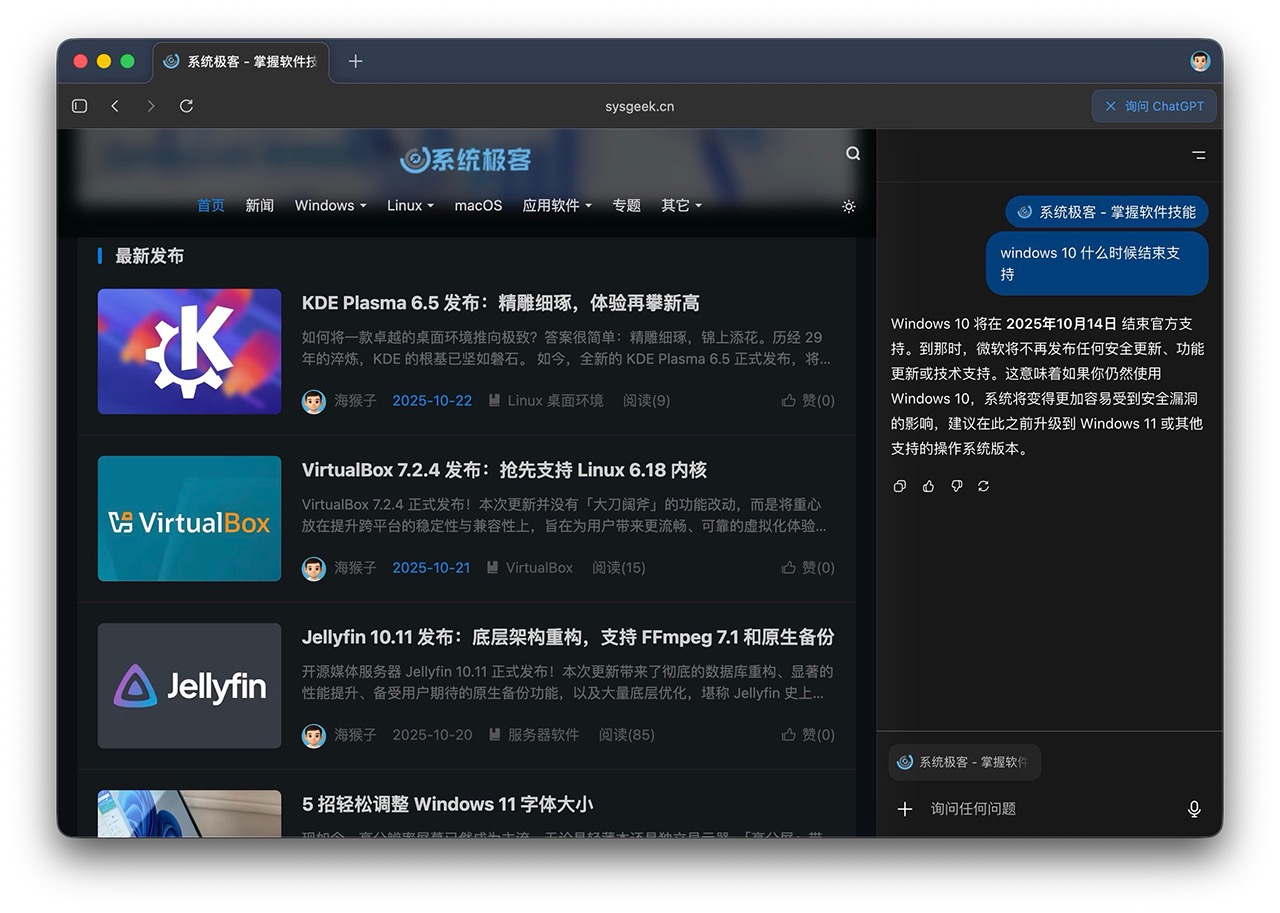The width and height of the screenshot is (1280, 913).
Task: Reload the page with the refresh icon
Action: [186, 106]
